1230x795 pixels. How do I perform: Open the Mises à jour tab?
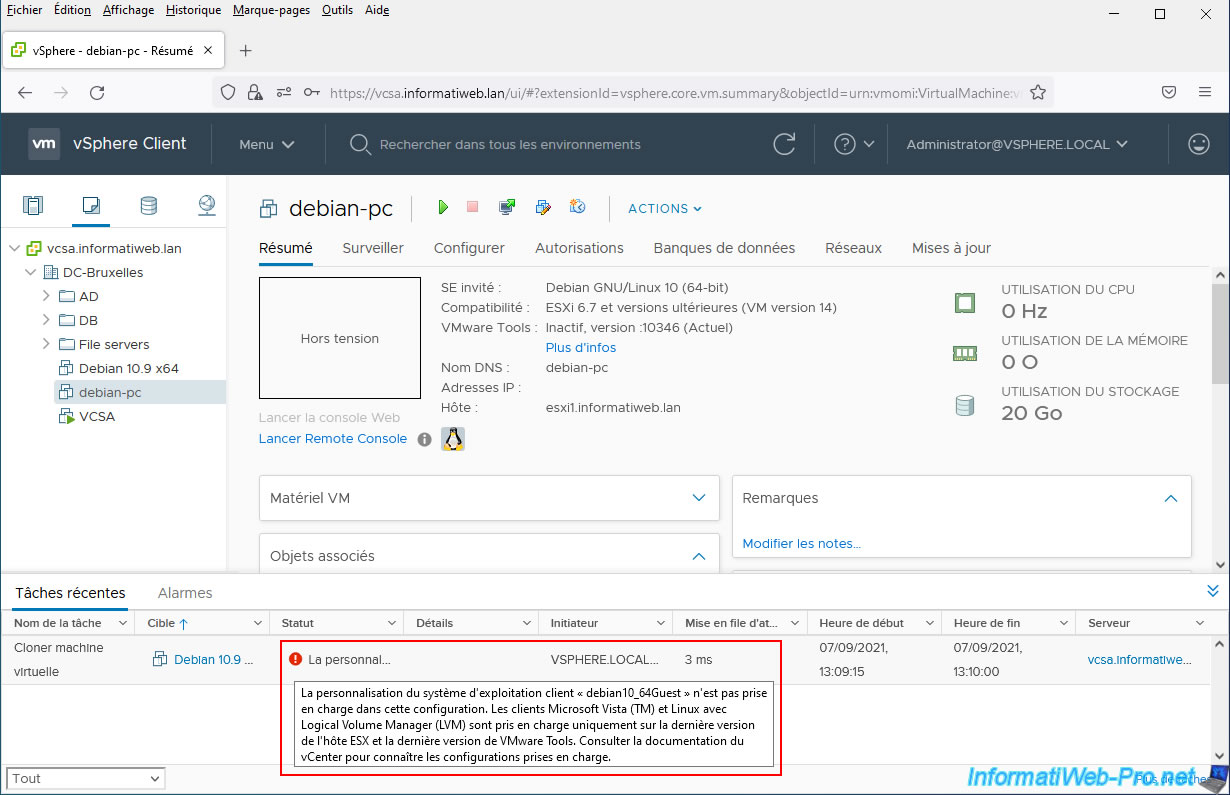(x=951, y=248)
